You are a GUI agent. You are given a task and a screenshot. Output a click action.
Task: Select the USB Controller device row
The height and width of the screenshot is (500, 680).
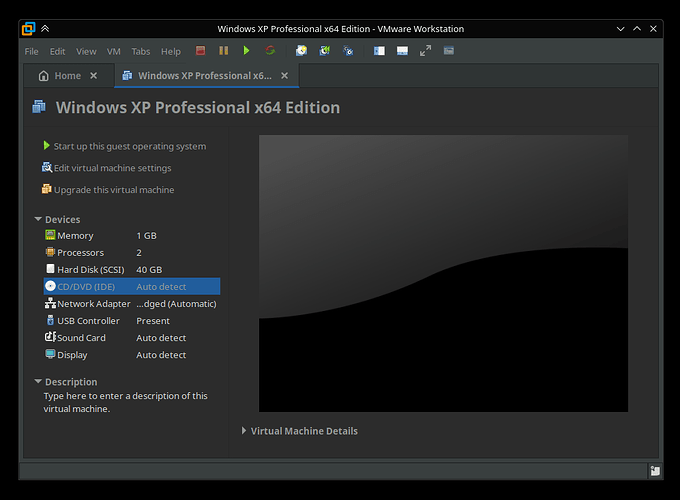pyautogui.click(x=132, y=320)
